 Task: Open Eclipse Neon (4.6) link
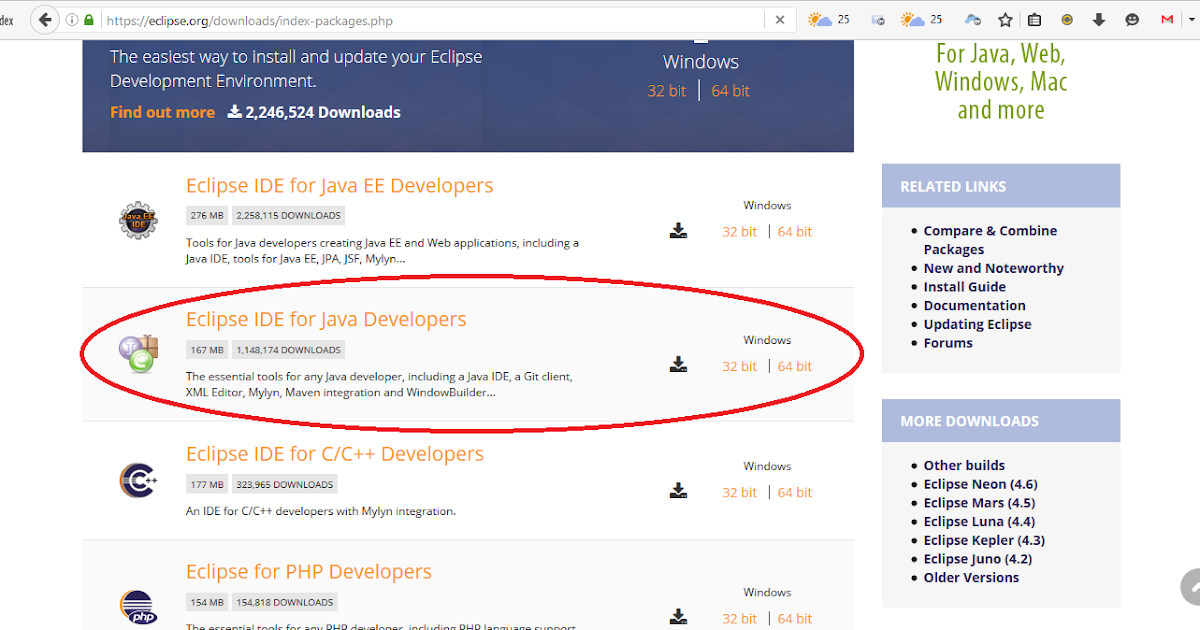[981, 484]
